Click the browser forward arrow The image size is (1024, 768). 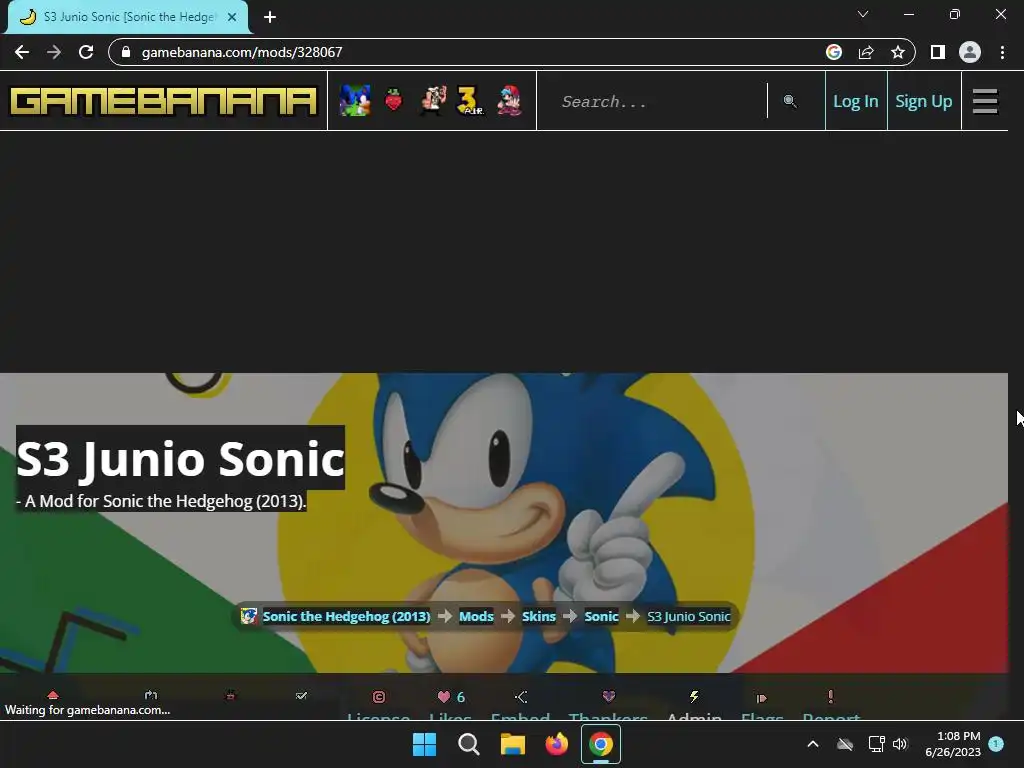pyautogui.click(x=54, y=52)
